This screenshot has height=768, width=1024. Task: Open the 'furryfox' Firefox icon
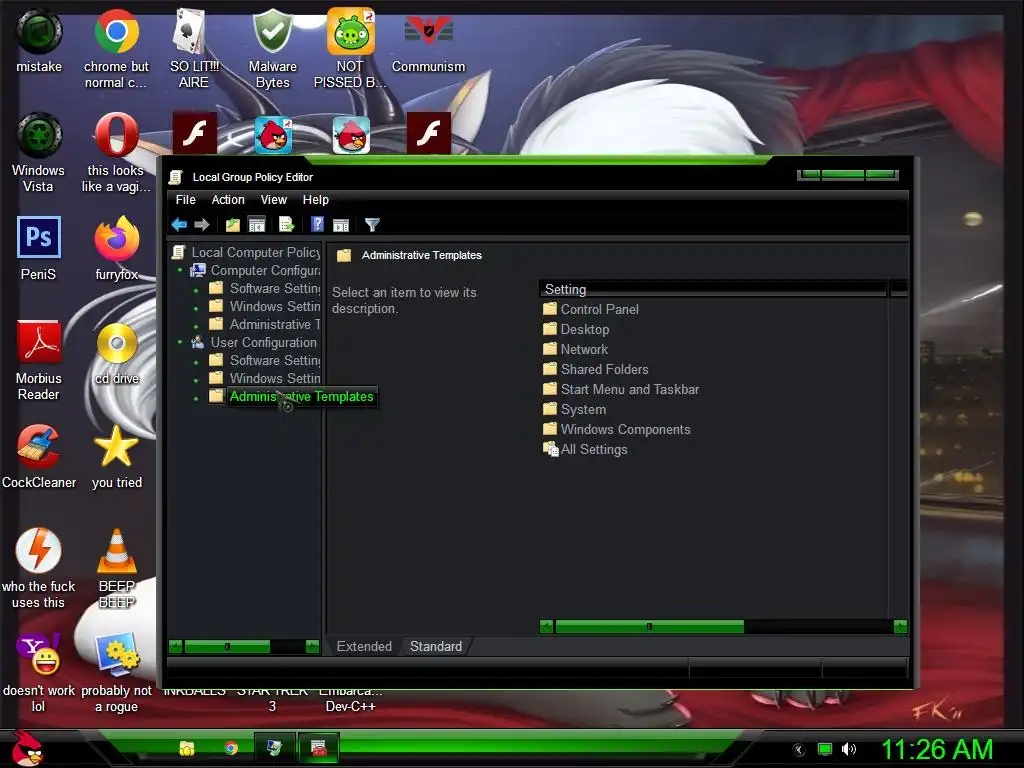(116, 249)
